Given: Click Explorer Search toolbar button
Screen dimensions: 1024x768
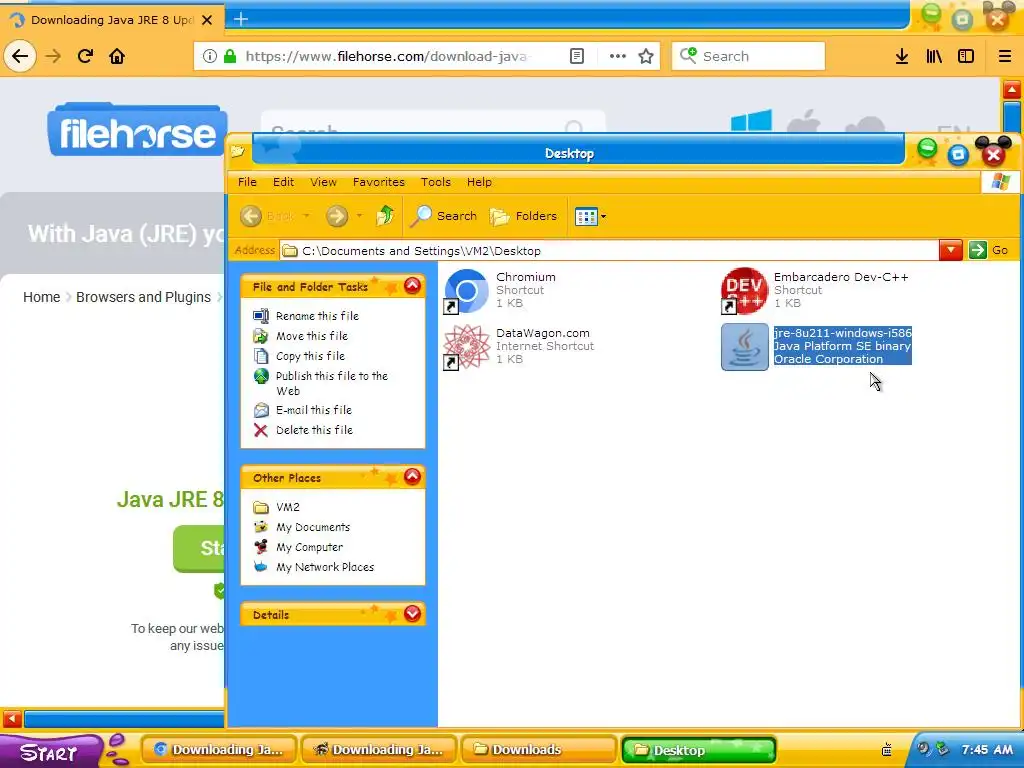Looking at the screenshot, I should 443,216.
